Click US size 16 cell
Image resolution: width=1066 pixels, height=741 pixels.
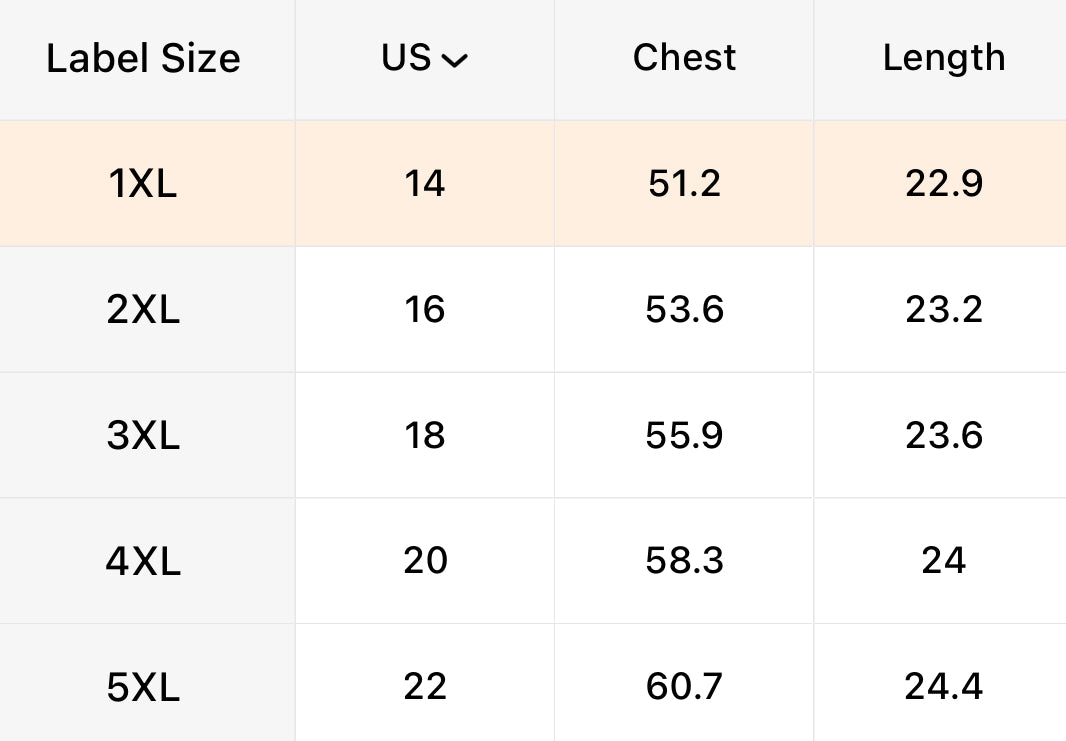[425, 310]
